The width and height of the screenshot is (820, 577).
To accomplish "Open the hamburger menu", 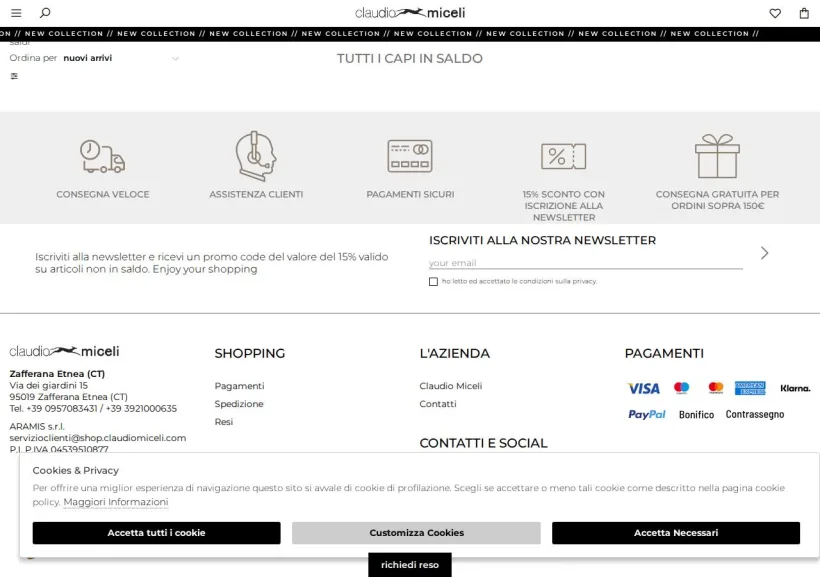I will coord(16,13).
